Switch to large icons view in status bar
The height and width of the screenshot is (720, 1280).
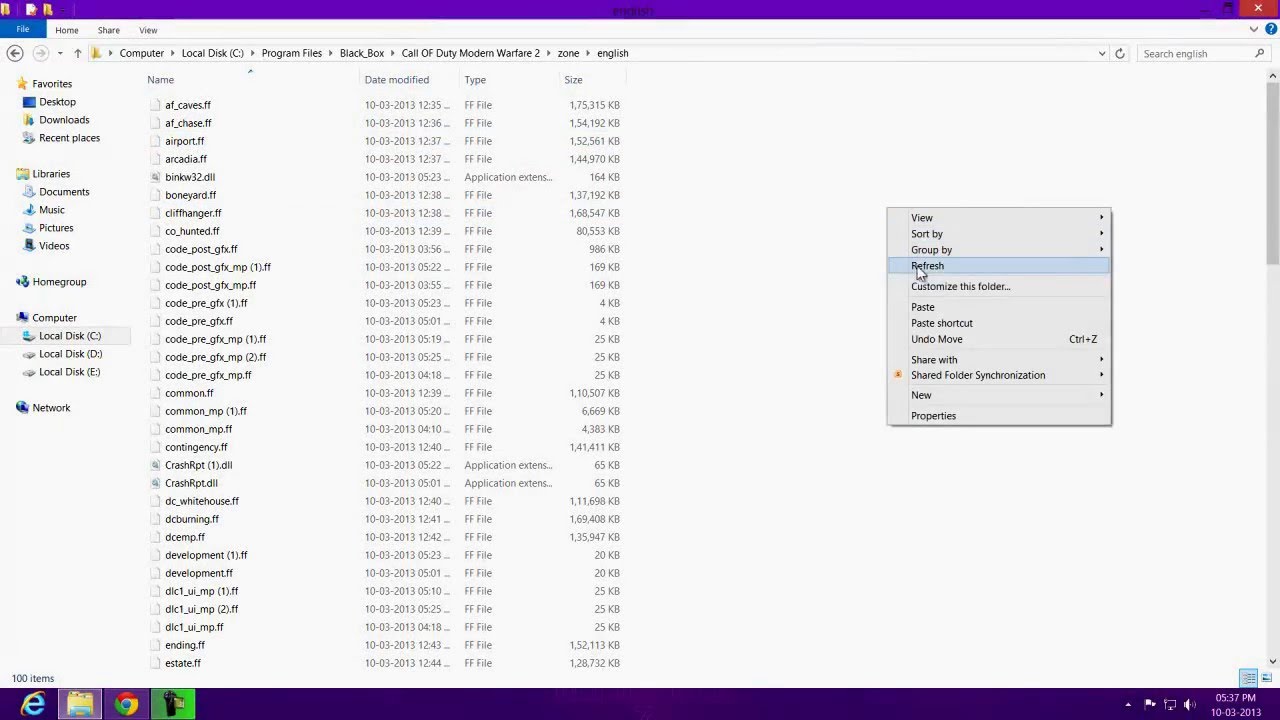pyautogui.click(x=1266, y=678)
